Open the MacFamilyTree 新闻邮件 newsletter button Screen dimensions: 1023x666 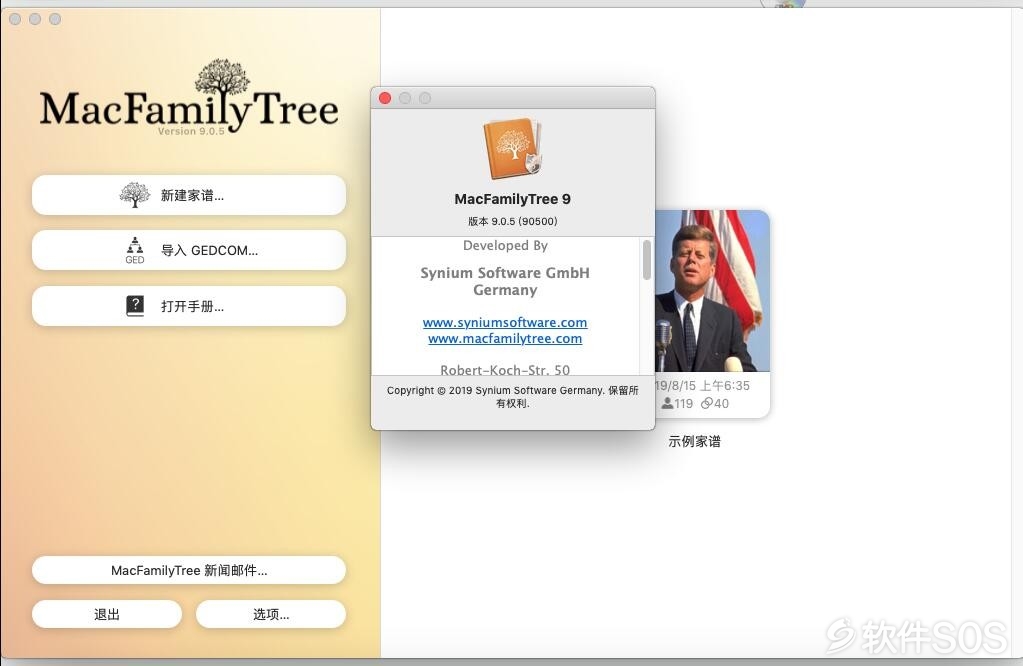(189, 571)
